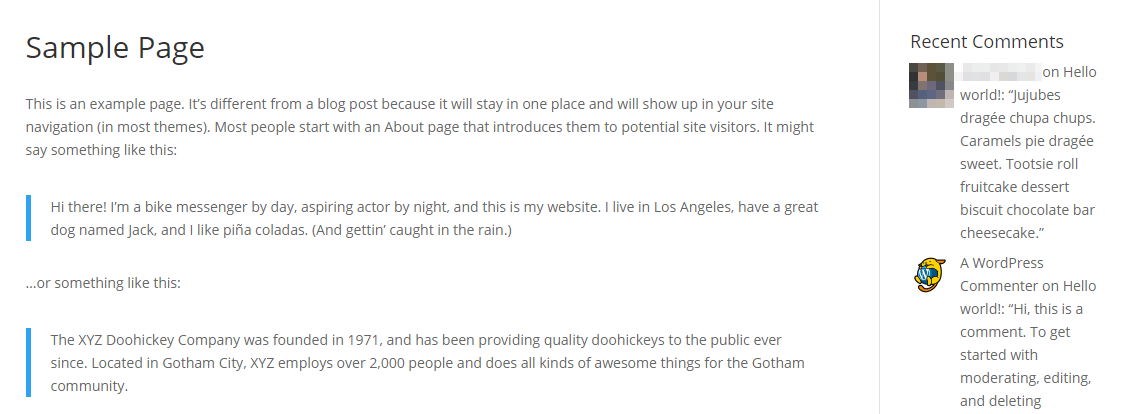Click the "Jujubes dragée chupa chups" comment excerpt
1132x414 pixels.
click(1025, 118)
